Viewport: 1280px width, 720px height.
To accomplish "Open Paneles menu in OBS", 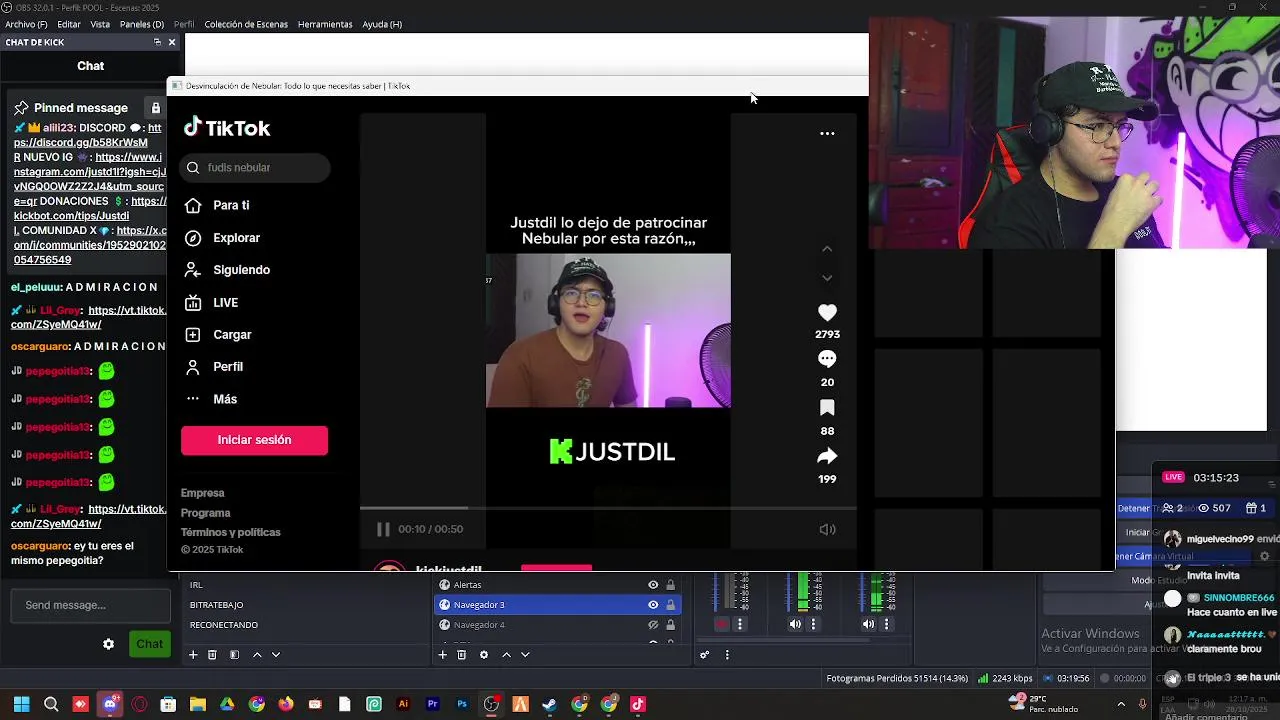I will [142, 24].
